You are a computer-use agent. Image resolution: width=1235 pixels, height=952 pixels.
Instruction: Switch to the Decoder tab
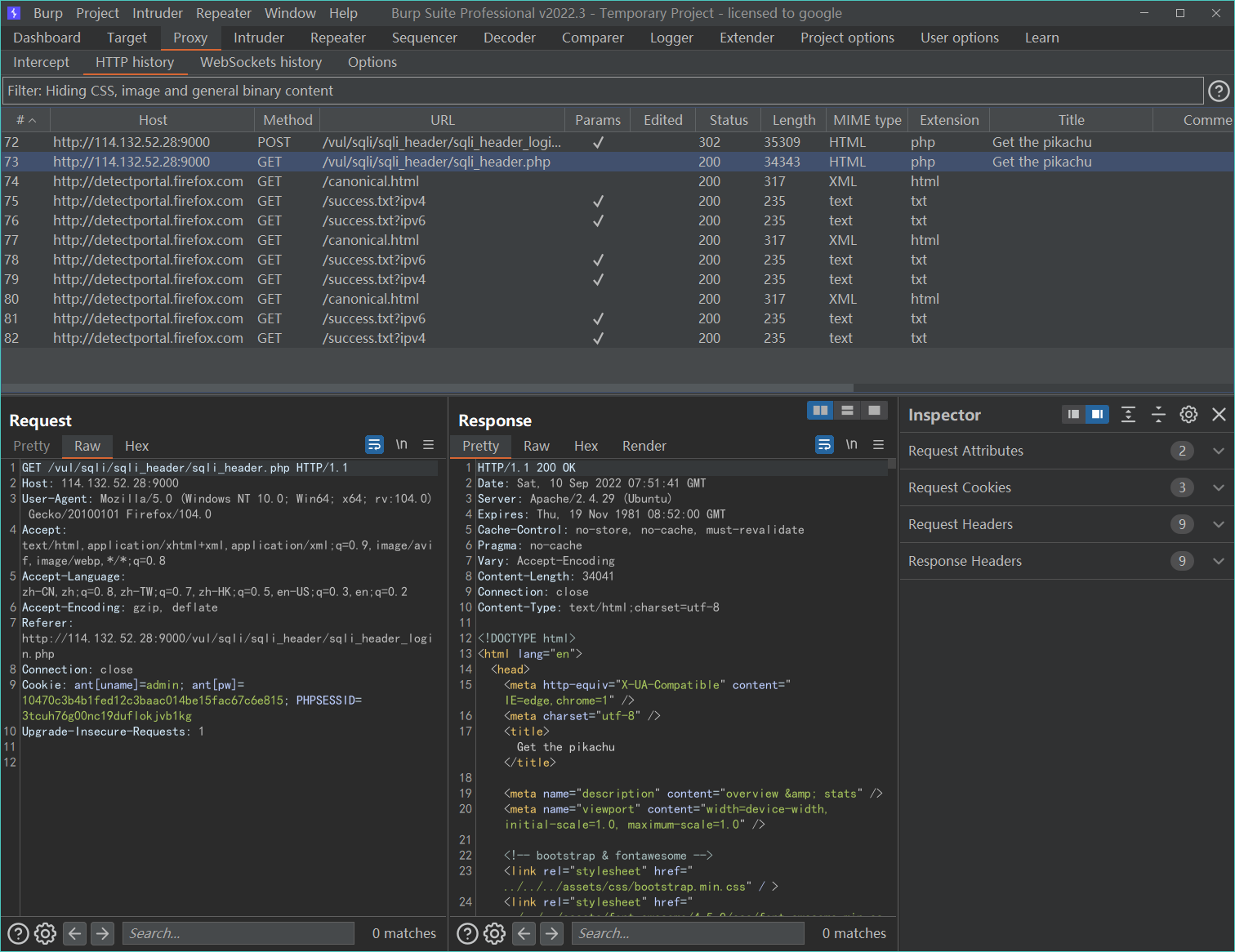pos(509,38)
